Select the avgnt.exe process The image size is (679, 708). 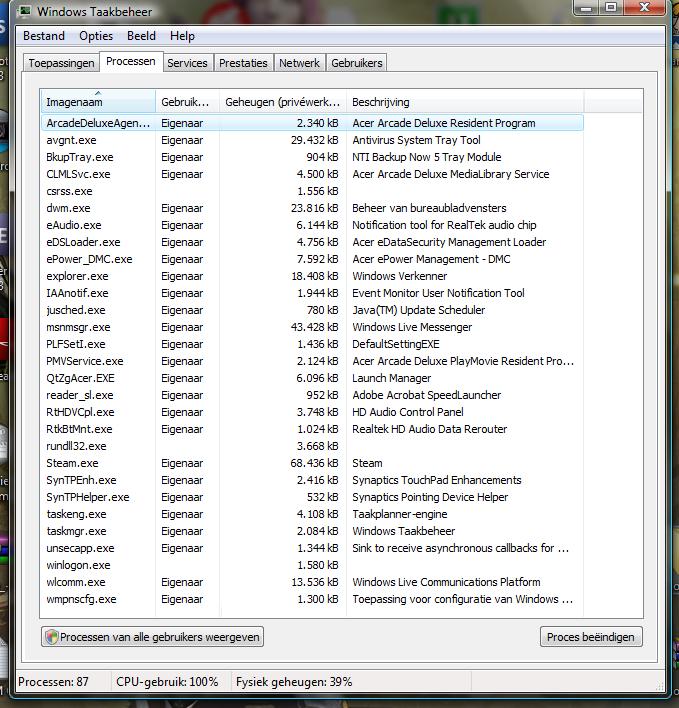(312, 140)
